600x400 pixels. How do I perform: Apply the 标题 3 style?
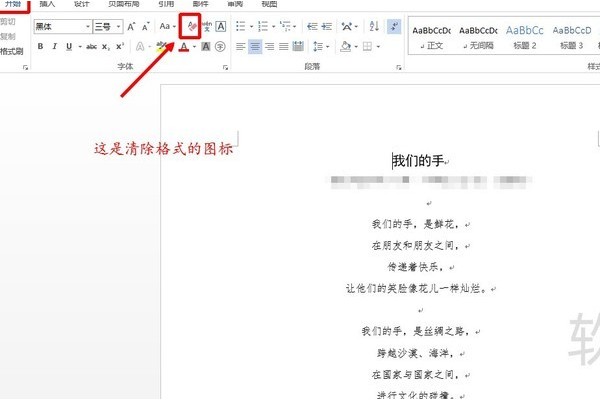coord(572,38)
